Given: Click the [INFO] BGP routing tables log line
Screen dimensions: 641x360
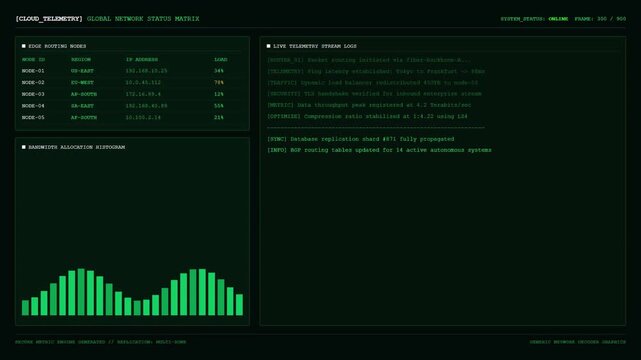Looking at the screenshot, I should tap(379, 150).
